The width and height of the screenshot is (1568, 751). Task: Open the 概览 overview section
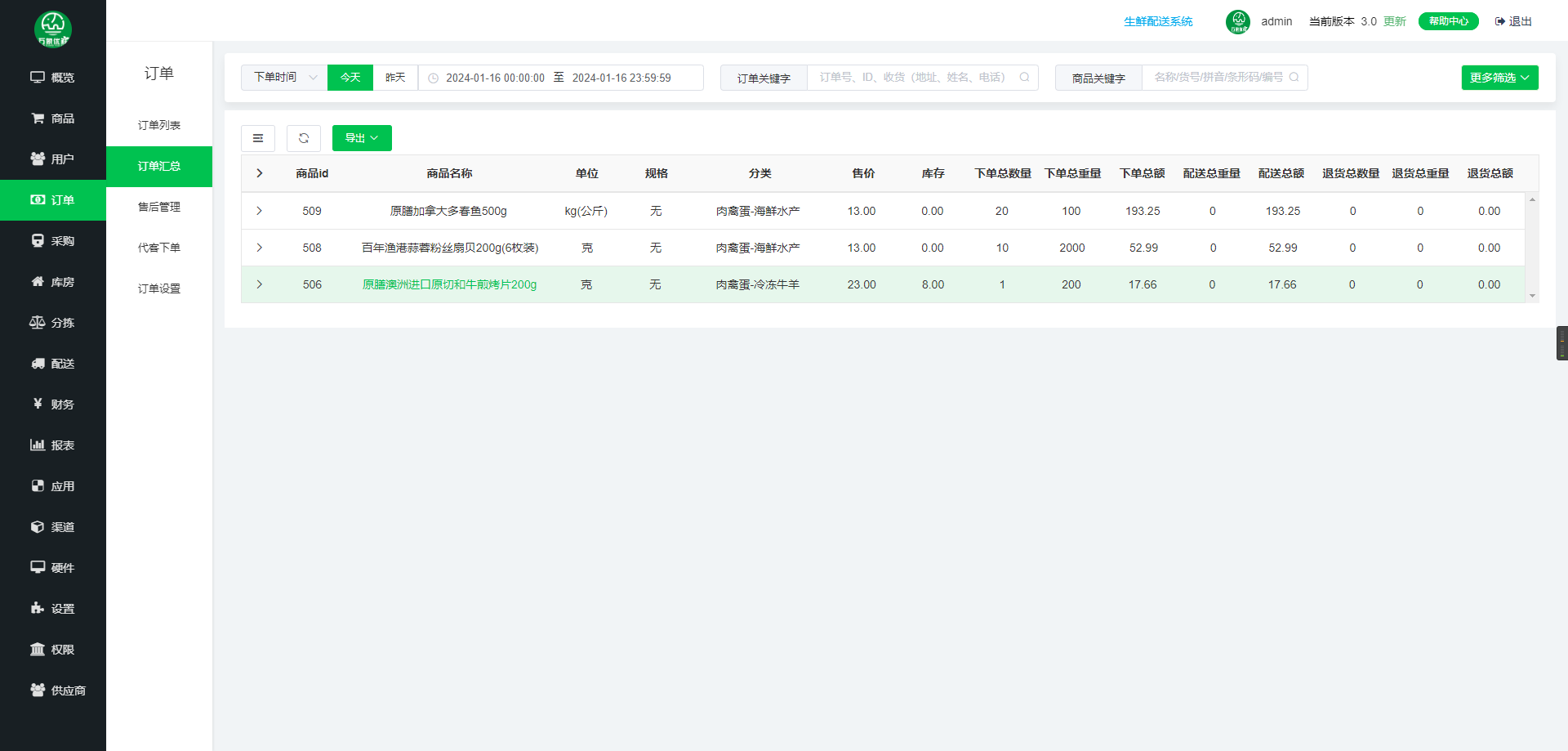53,78
